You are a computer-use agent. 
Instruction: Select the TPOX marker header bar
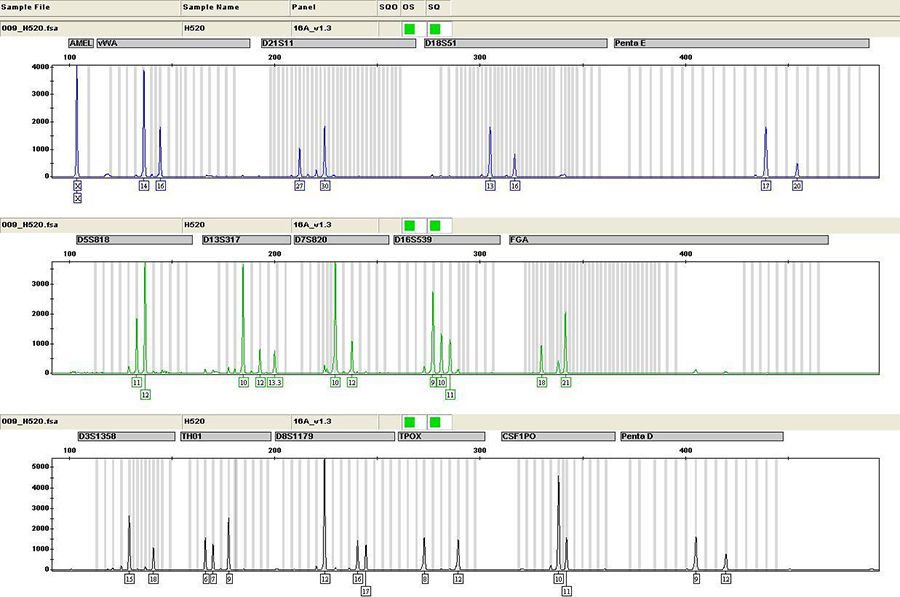445,437
